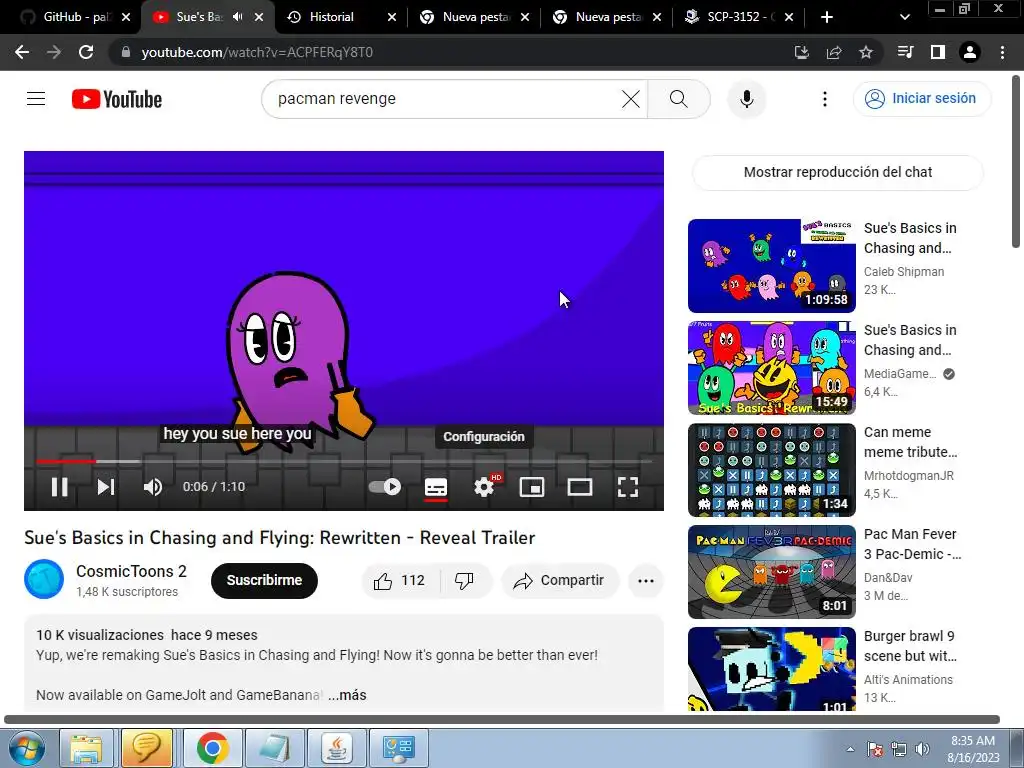Start voice search with microphone icon
Image resolution: width=1024 pixels, height=768 pixels.
point(746,99)
